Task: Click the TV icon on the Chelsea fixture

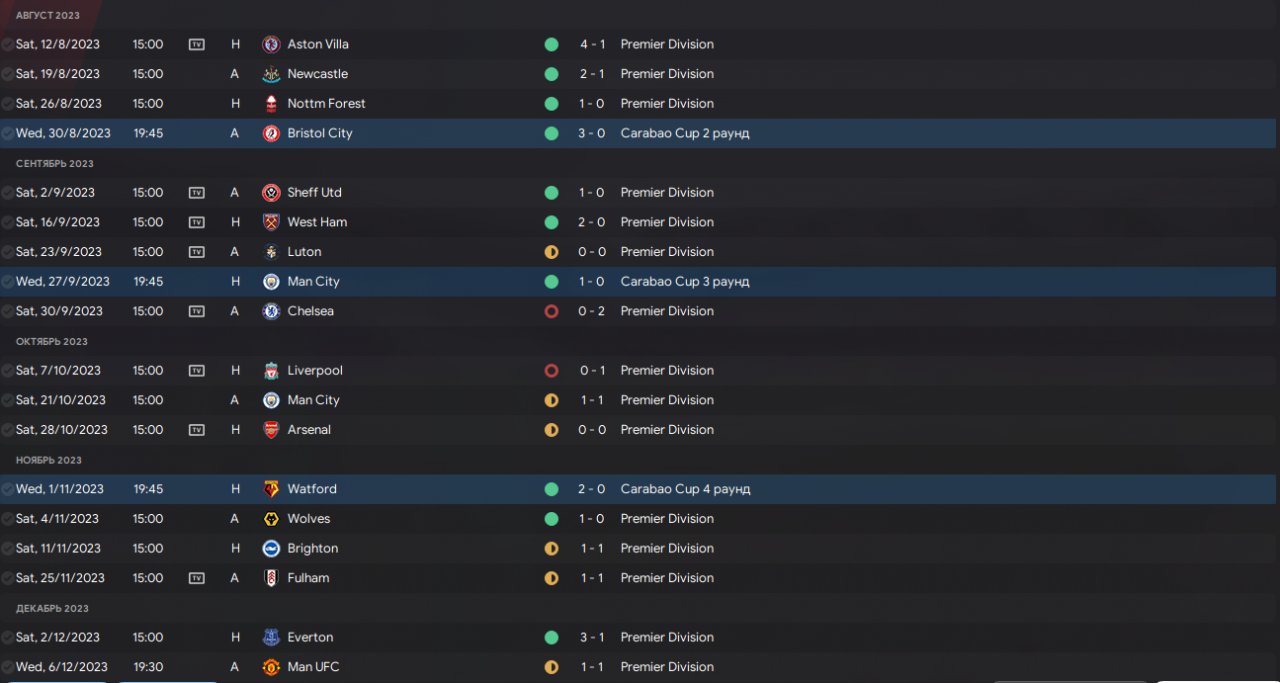Action: tap(197, 311)
